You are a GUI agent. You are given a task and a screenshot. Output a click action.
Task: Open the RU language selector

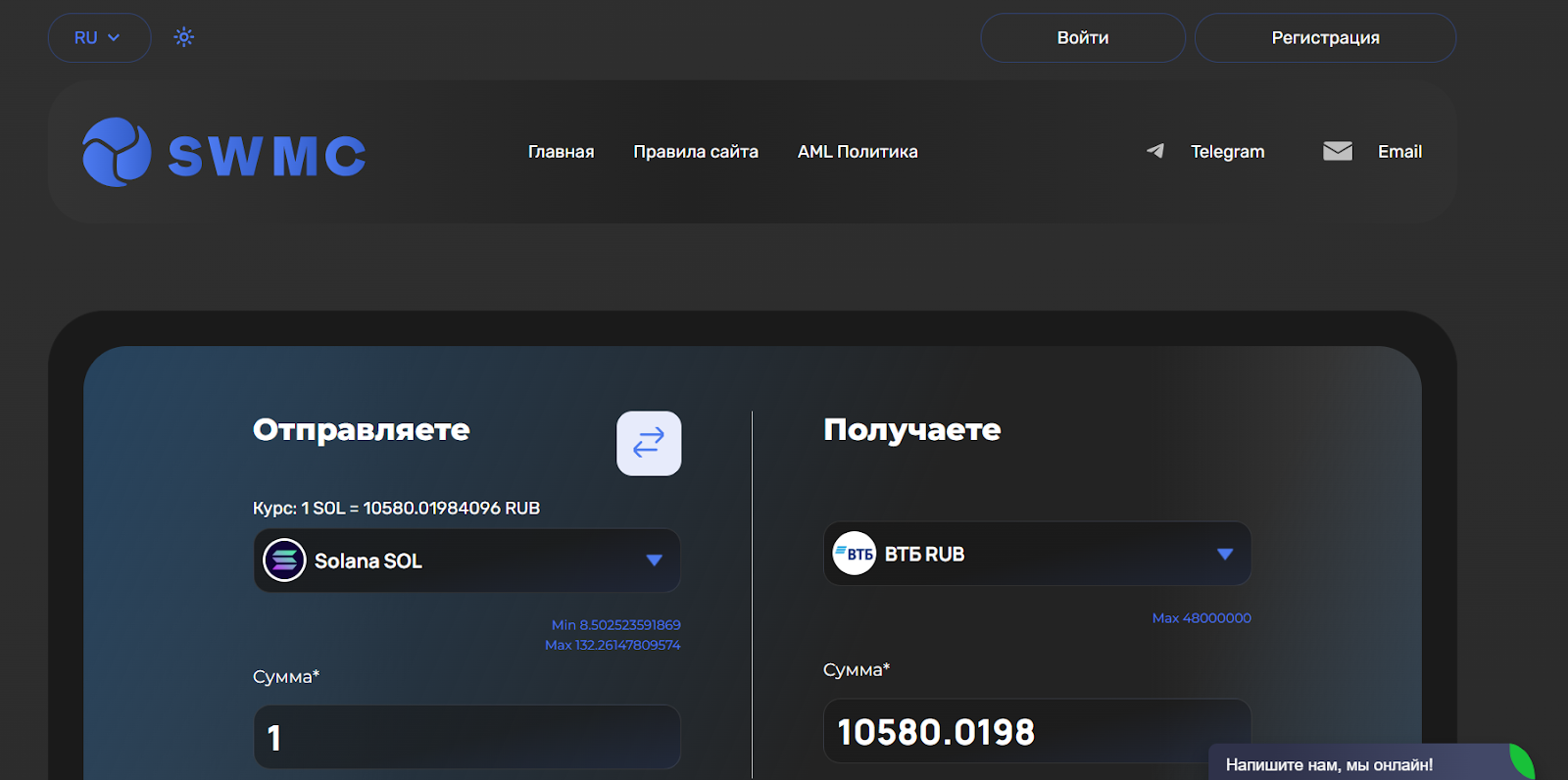(99, 37)
